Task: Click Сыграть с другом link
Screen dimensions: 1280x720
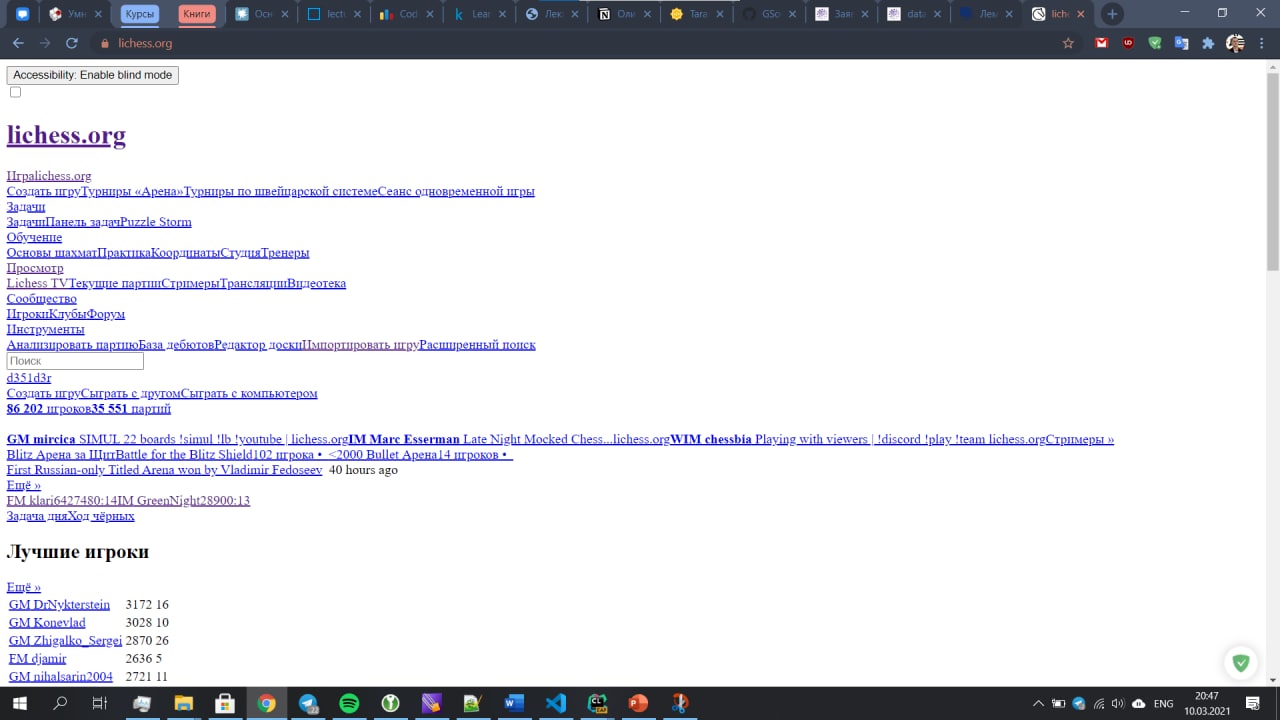Action: pyautogui.click(x=131, y=393)
